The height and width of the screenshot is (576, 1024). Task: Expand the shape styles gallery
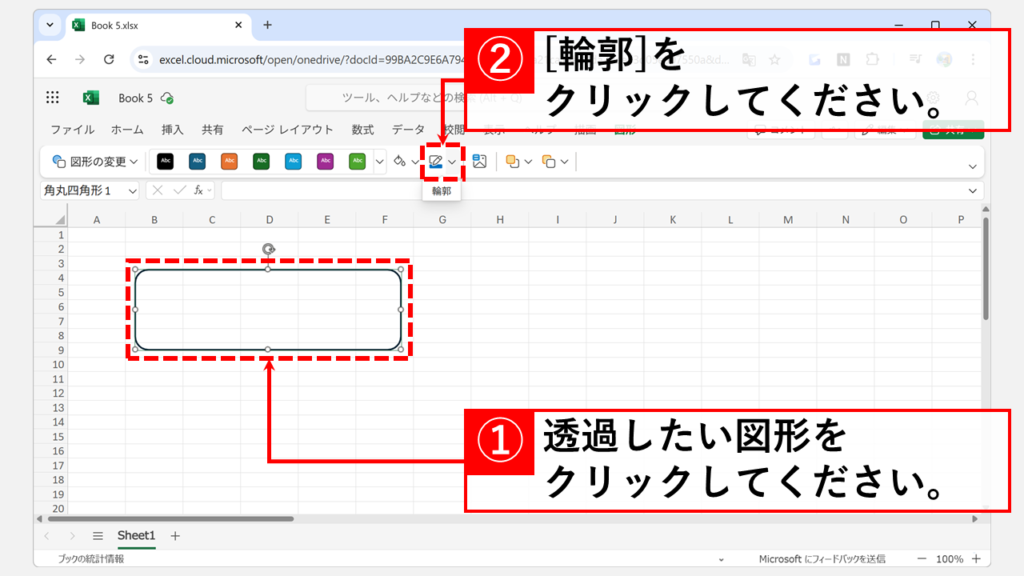(379, 161)
